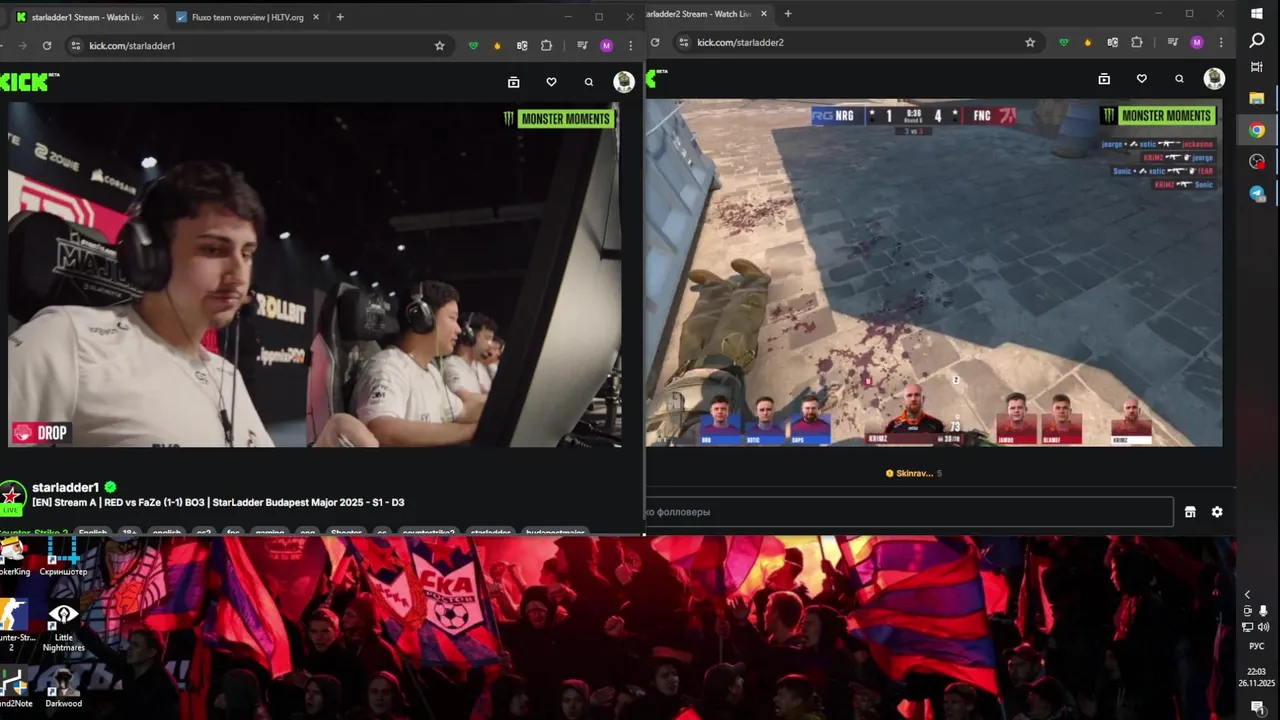Close the Fluxo team overview HLTV tab

coord(317,17)
